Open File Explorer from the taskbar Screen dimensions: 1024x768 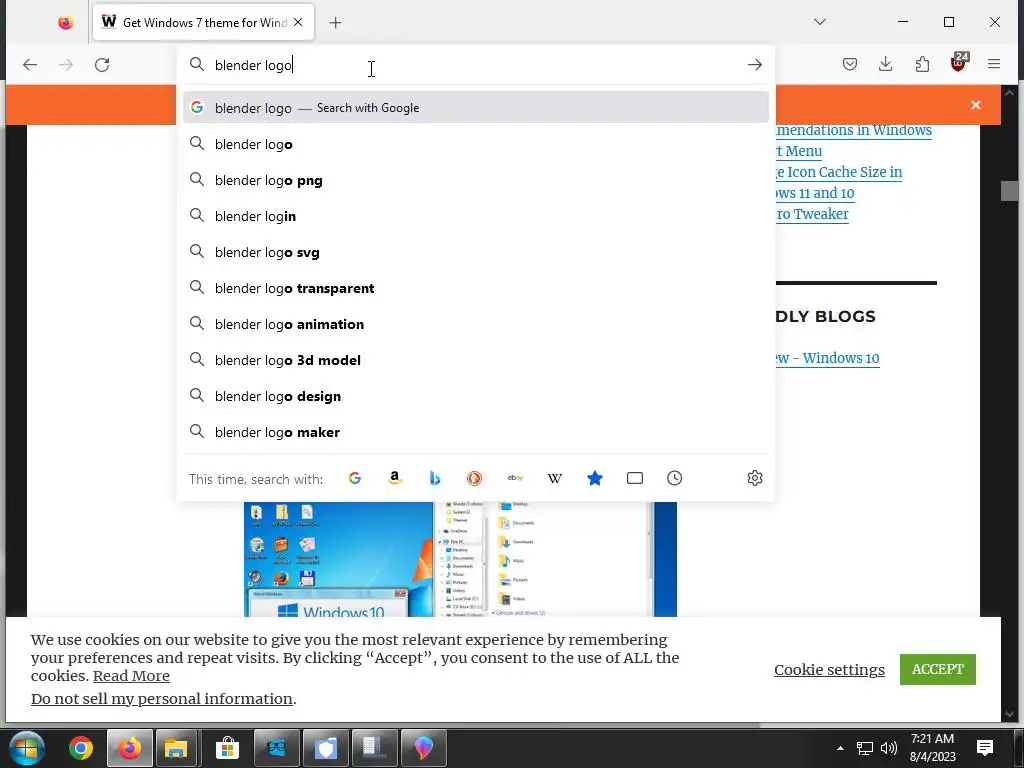pos(176,748)
